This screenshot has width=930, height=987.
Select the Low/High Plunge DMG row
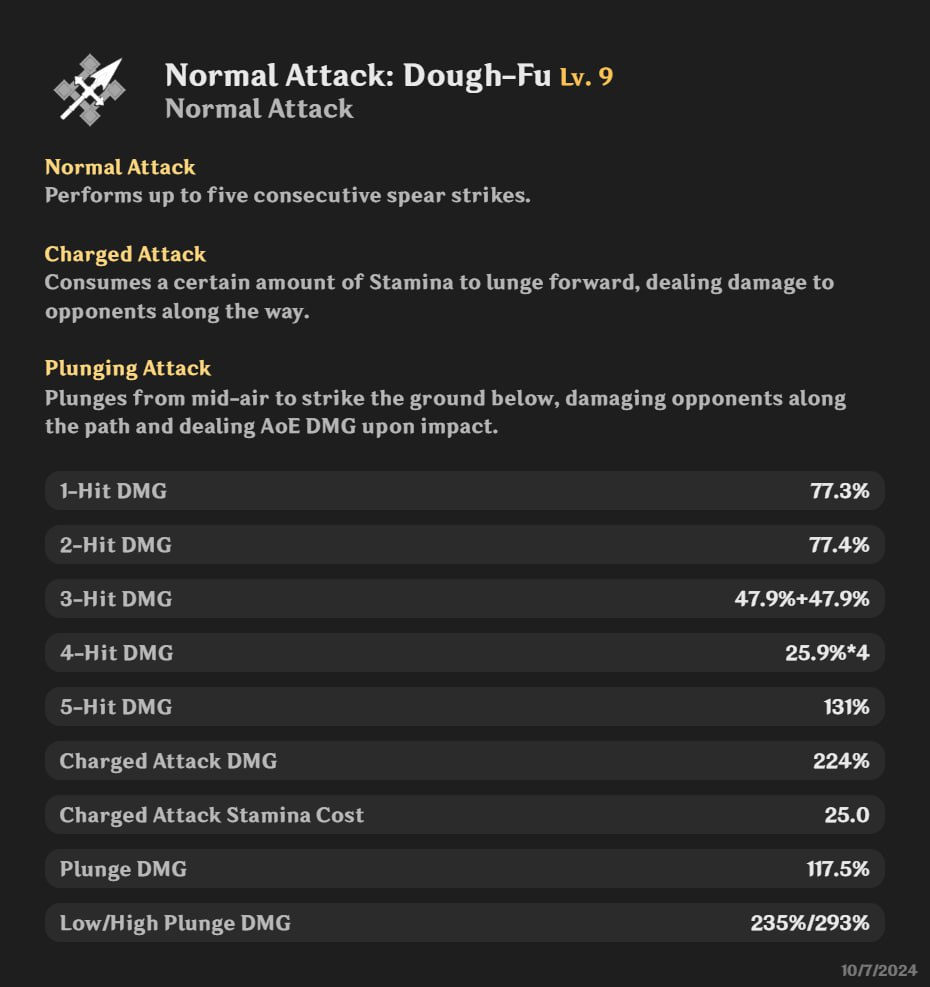(x=464, y=923)
